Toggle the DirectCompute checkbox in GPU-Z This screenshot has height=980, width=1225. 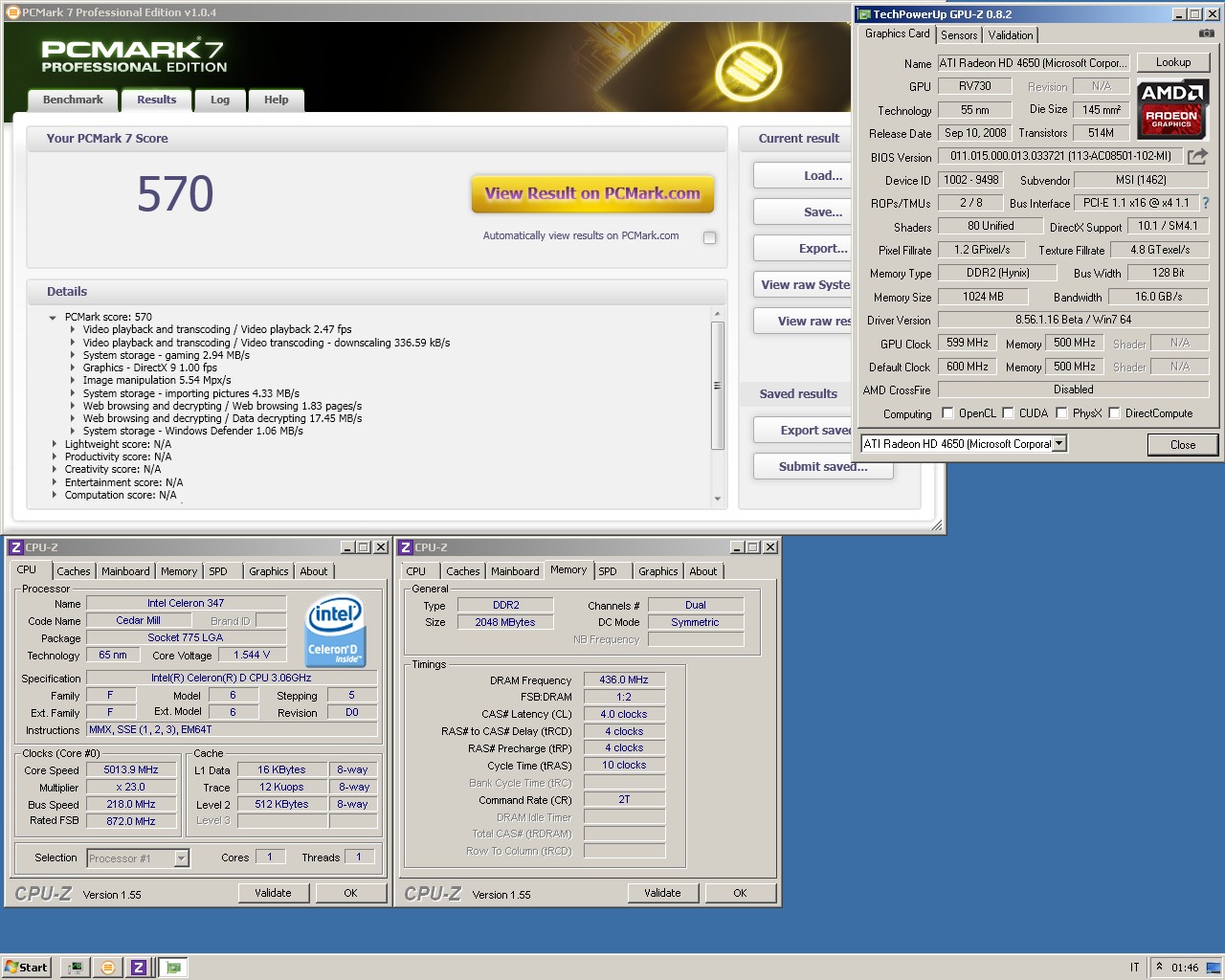1114,413
